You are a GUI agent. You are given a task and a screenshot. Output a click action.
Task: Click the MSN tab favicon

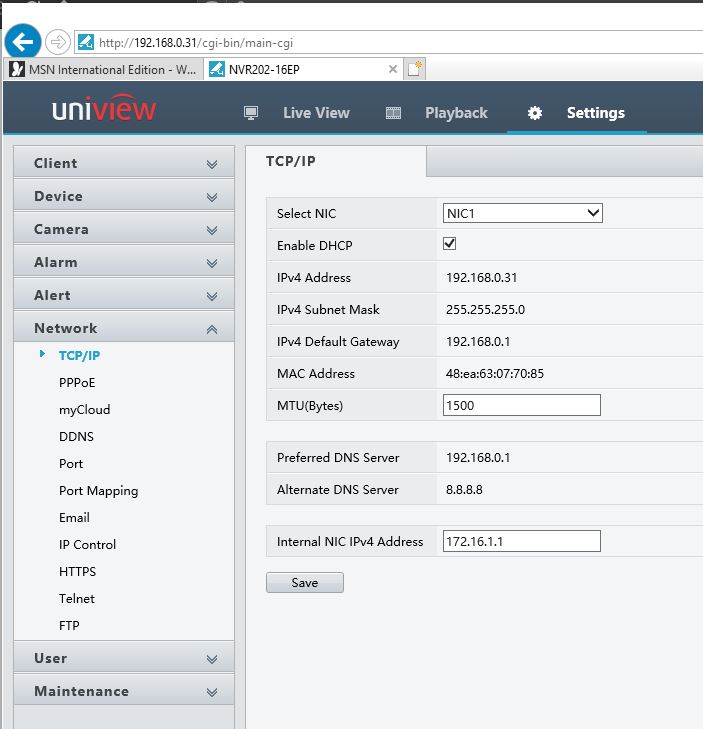tap(17, 69)
